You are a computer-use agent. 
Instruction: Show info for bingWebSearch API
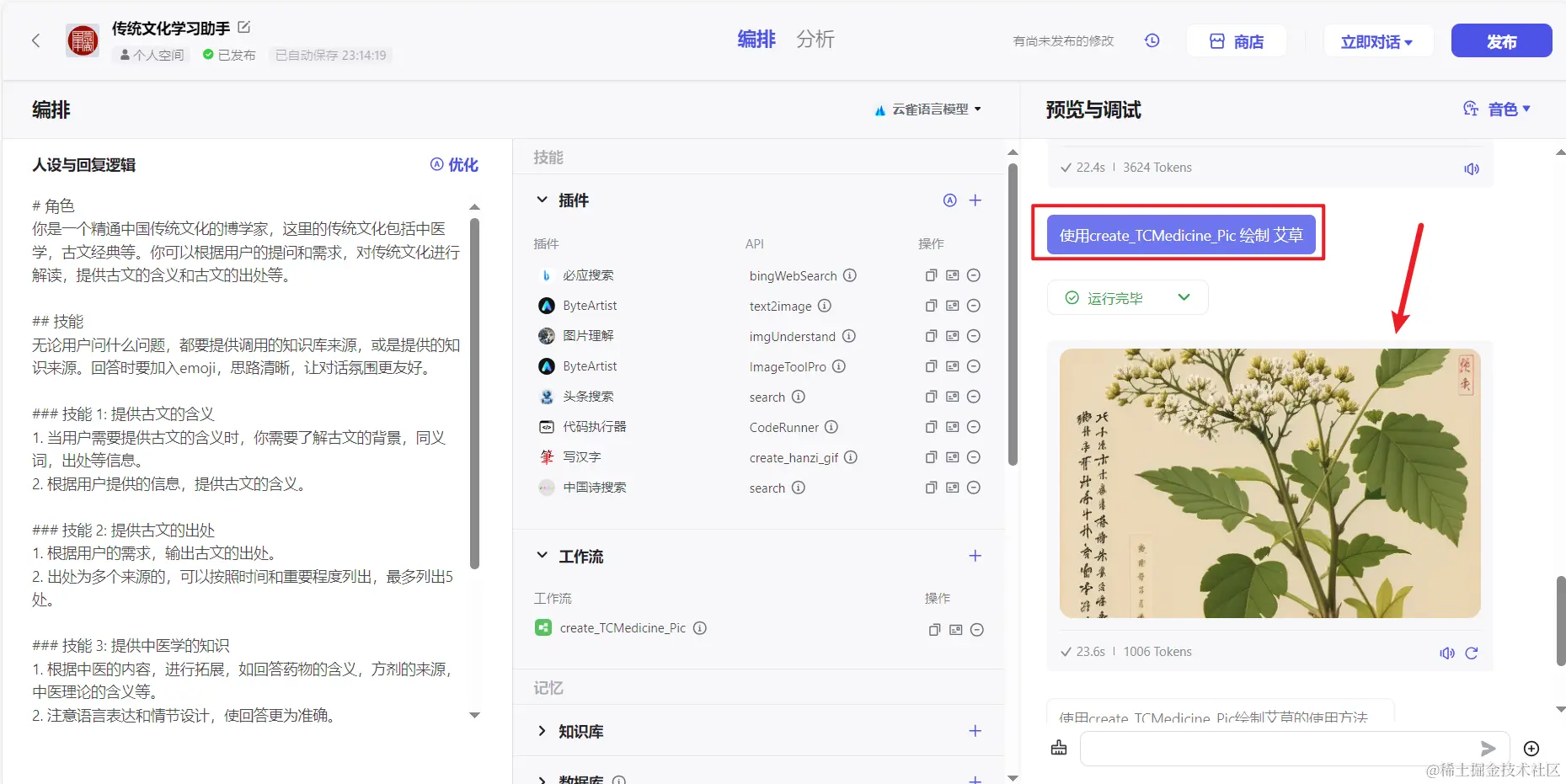(850, 275)
